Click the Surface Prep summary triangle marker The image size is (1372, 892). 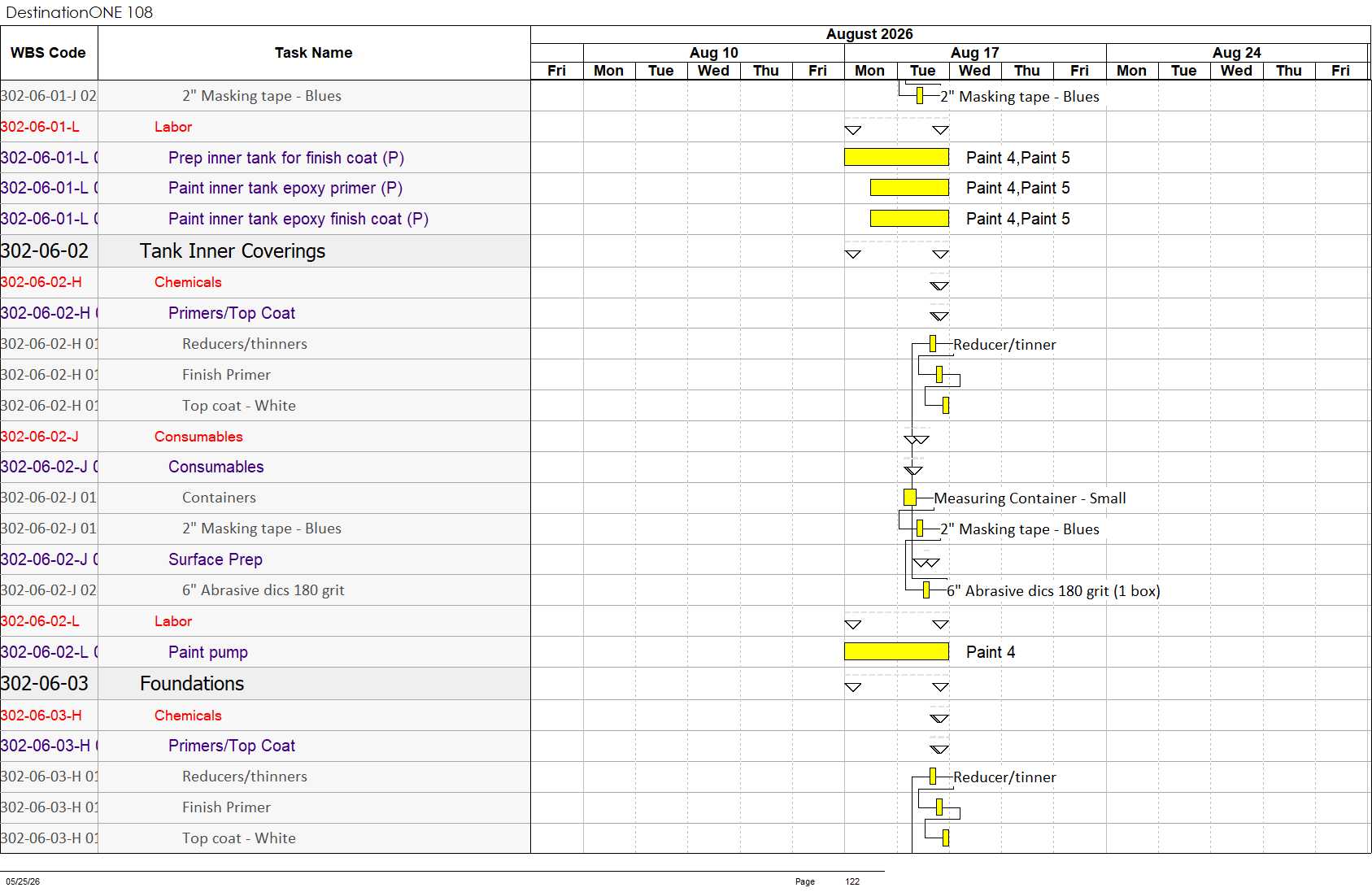[926, 563]
